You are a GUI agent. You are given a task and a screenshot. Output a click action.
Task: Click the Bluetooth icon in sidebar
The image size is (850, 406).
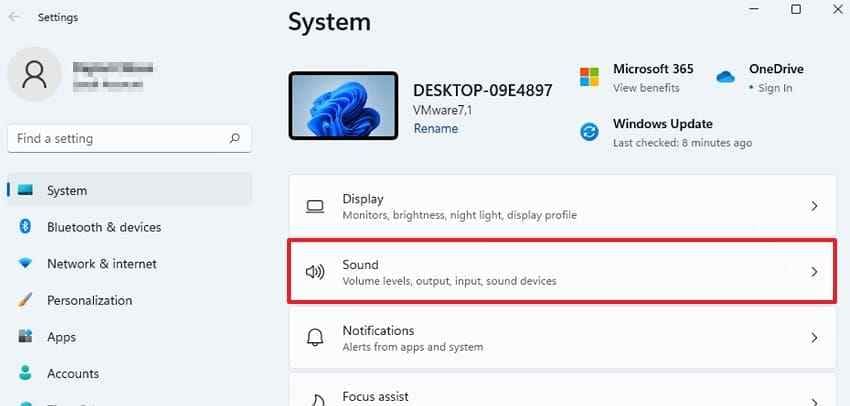tap(25, 227)
